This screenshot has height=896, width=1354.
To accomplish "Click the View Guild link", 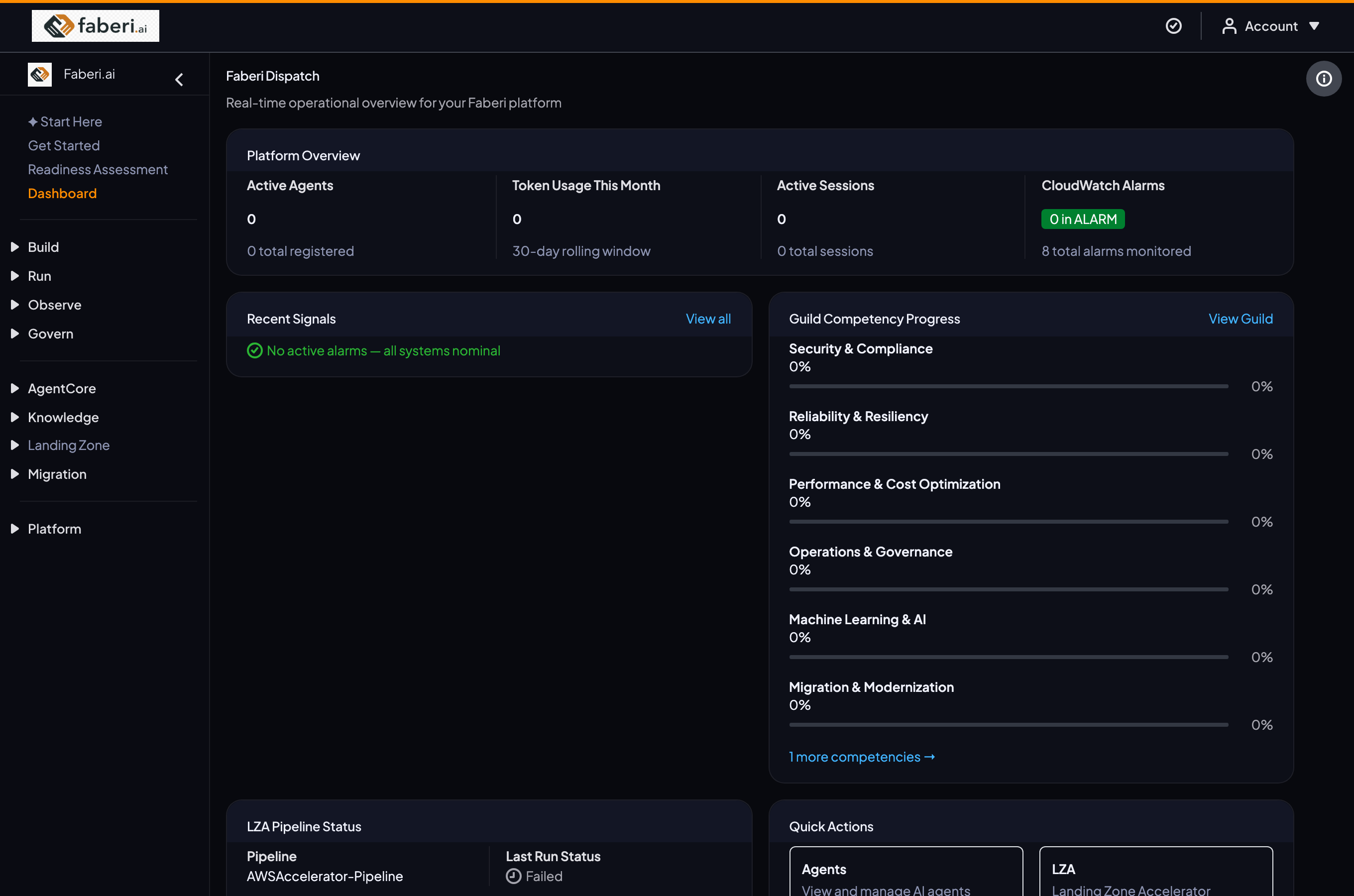I will tap(1241, 319).
